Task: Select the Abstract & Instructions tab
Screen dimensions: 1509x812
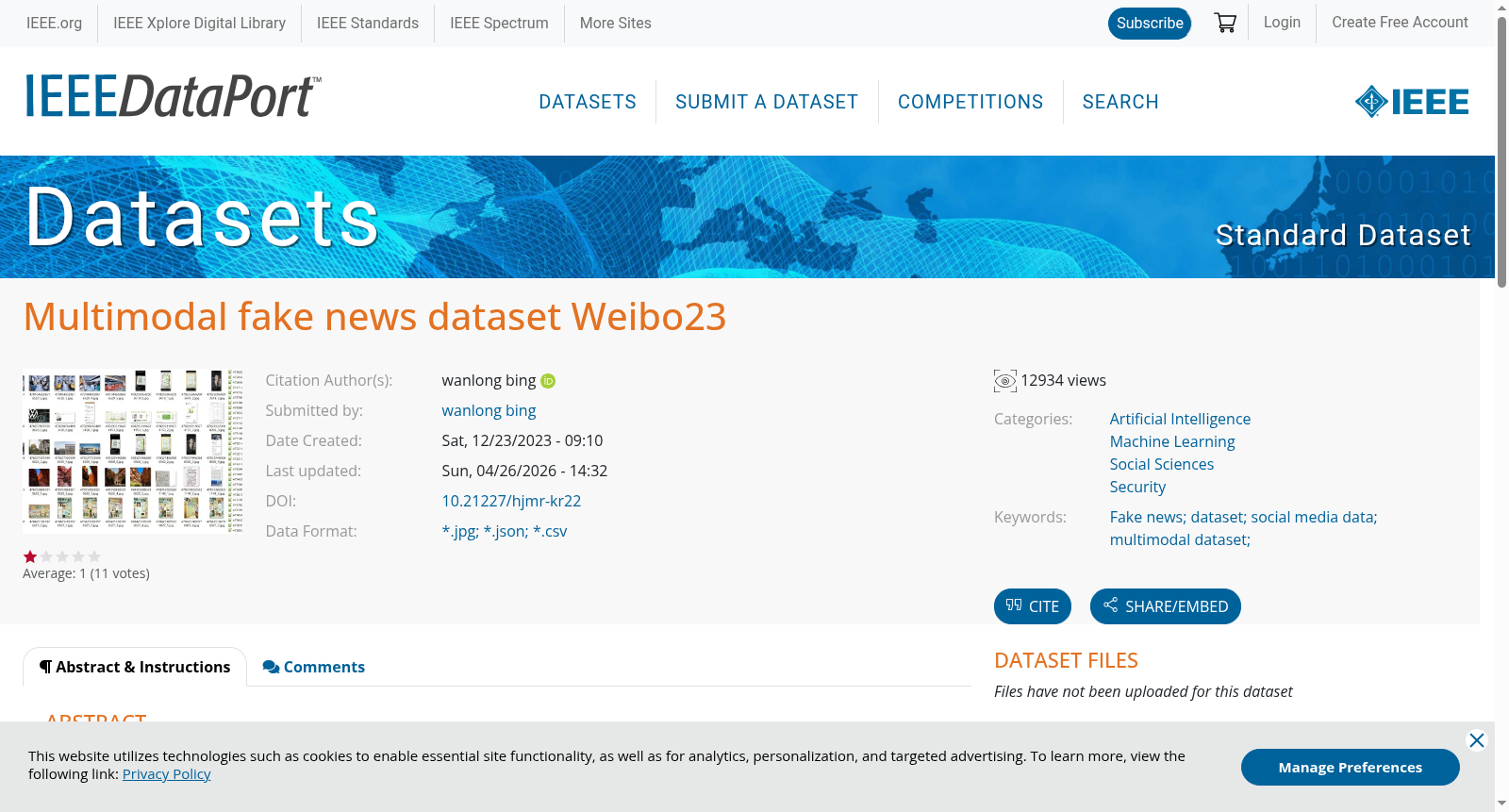Action: (x=135, y=667)
